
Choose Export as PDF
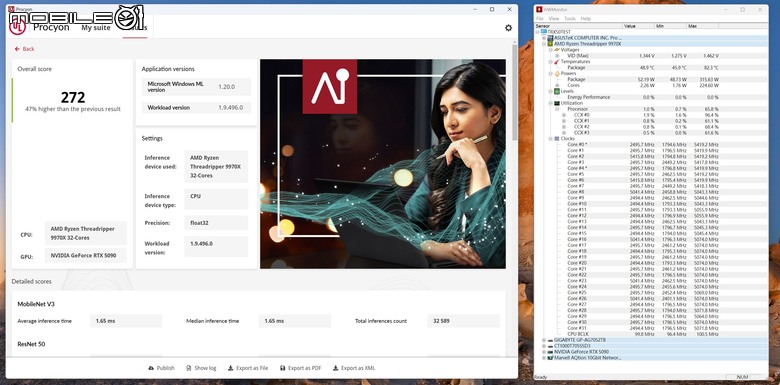300,368
